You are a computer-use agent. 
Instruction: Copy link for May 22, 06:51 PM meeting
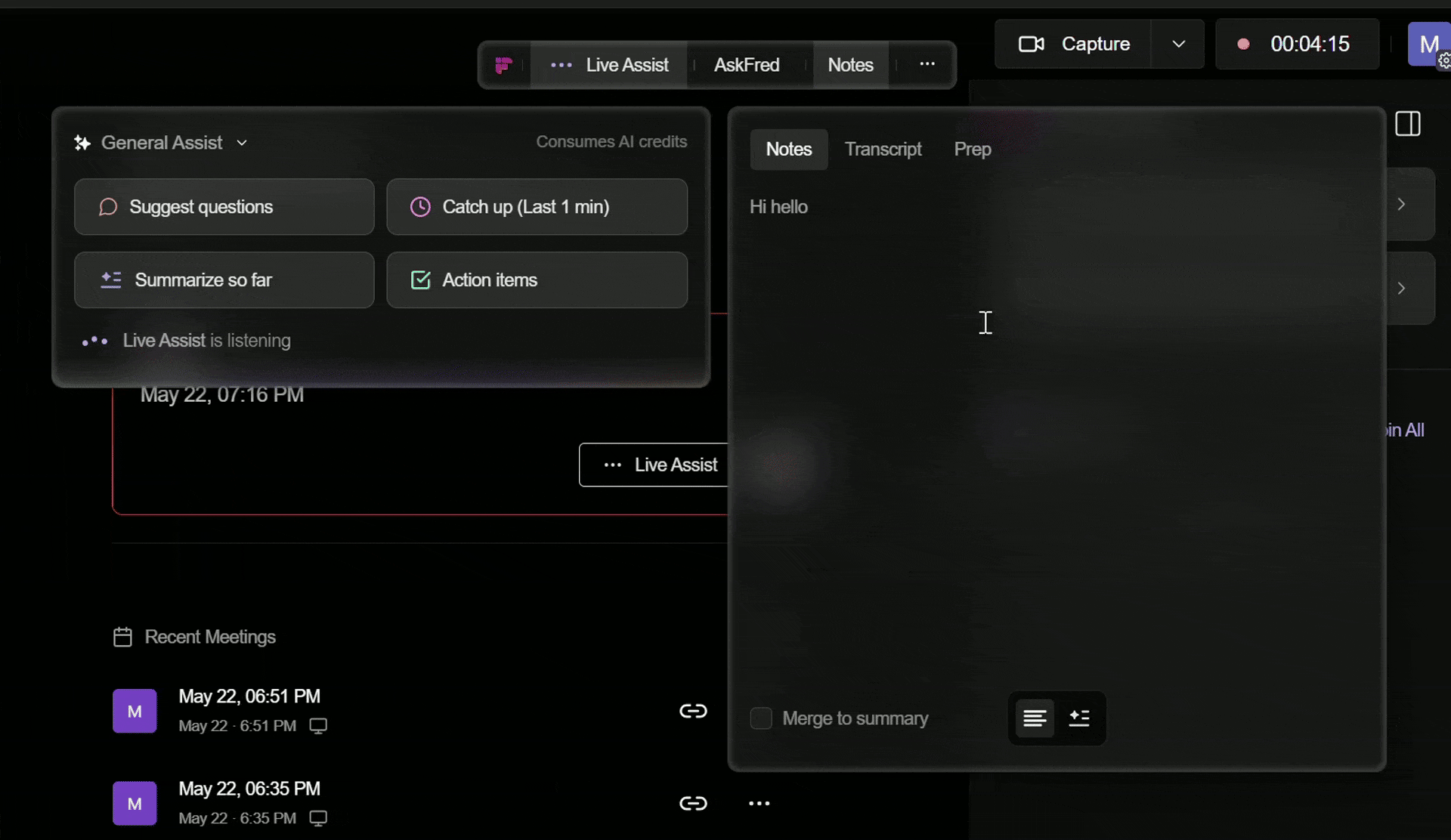tap(693, 711)
